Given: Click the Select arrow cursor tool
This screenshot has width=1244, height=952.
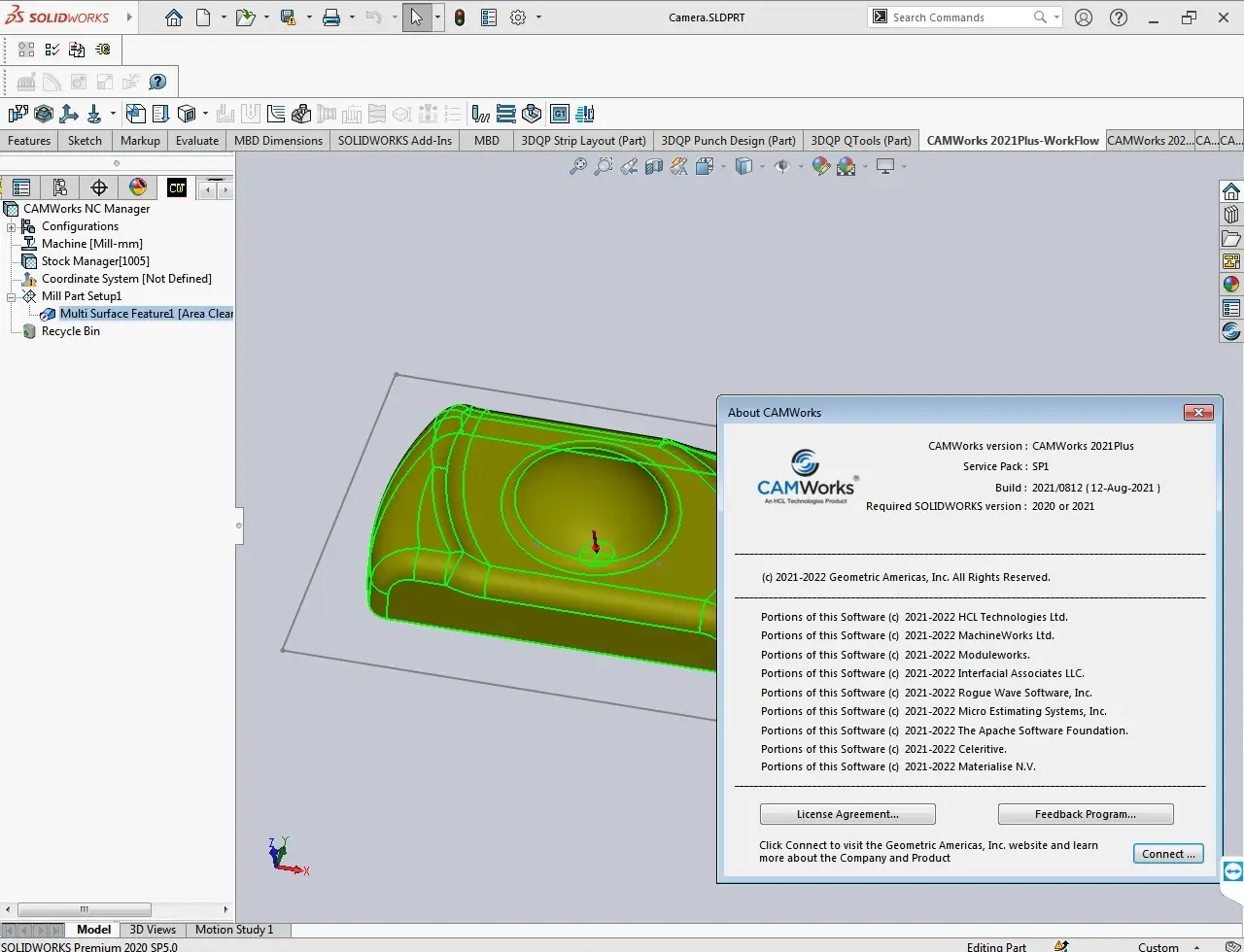Looking at the screenshot, I should [x=416, y=17].
